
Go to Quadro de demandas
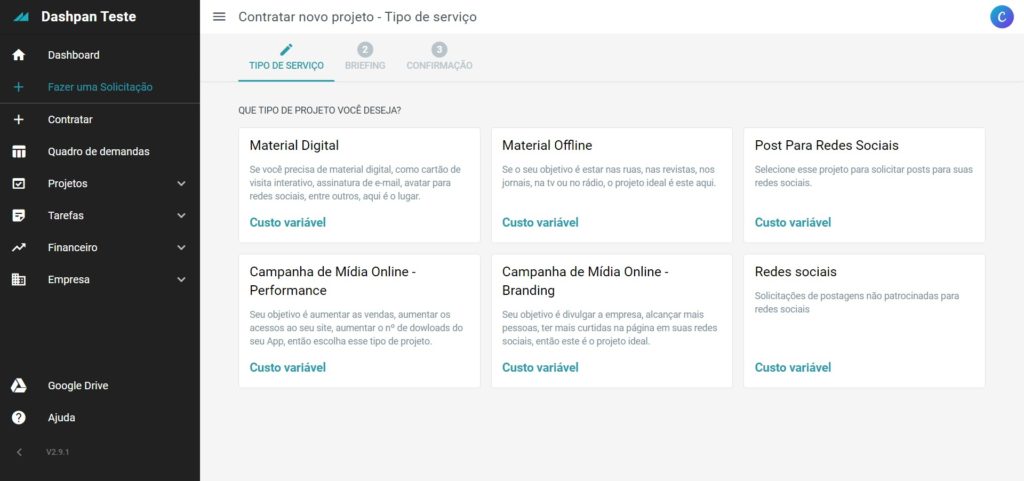[x=100, y=151]
